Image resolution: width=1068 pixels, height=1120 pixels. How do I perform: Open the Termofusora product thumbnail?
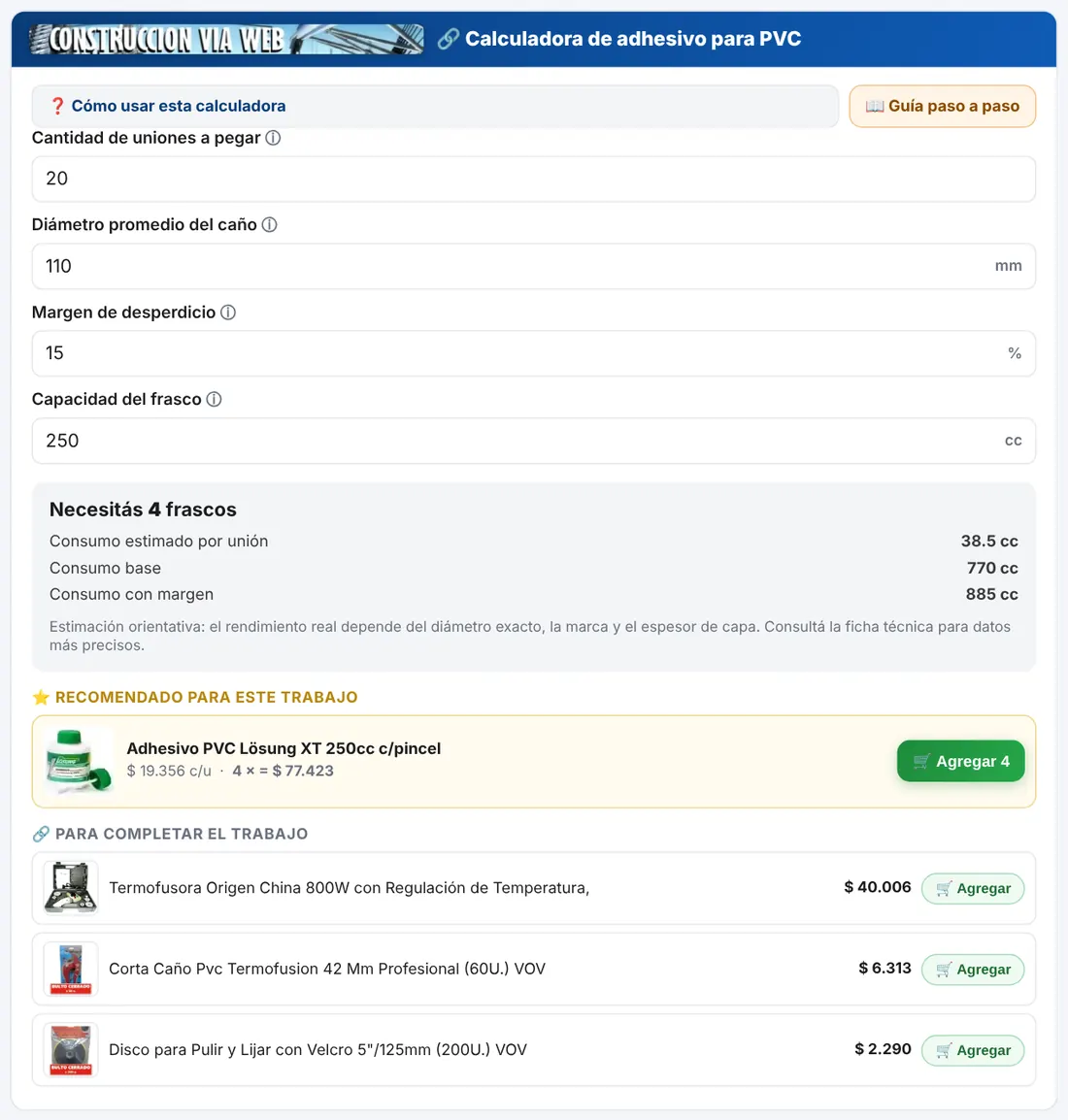coord(70,888)
